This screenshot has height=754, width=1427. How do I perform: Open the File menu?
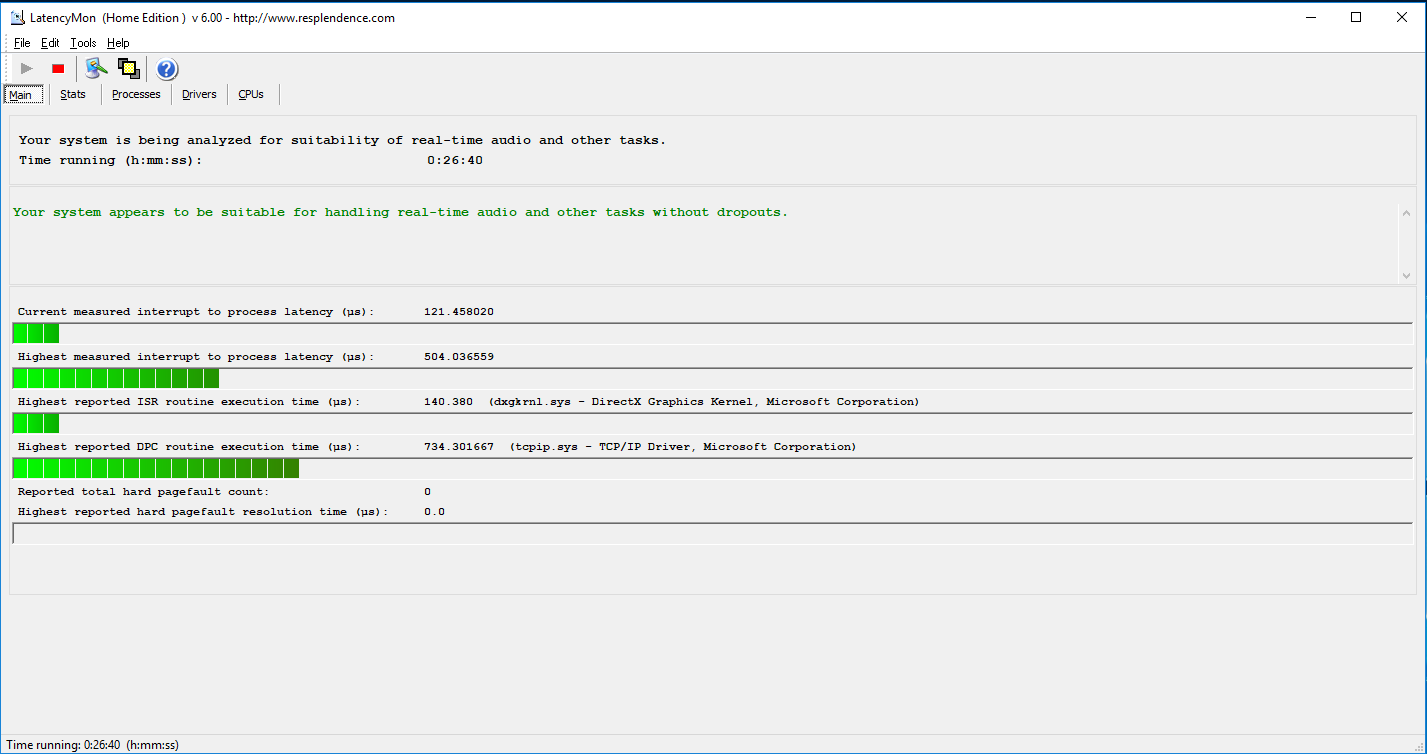[22, 43]
